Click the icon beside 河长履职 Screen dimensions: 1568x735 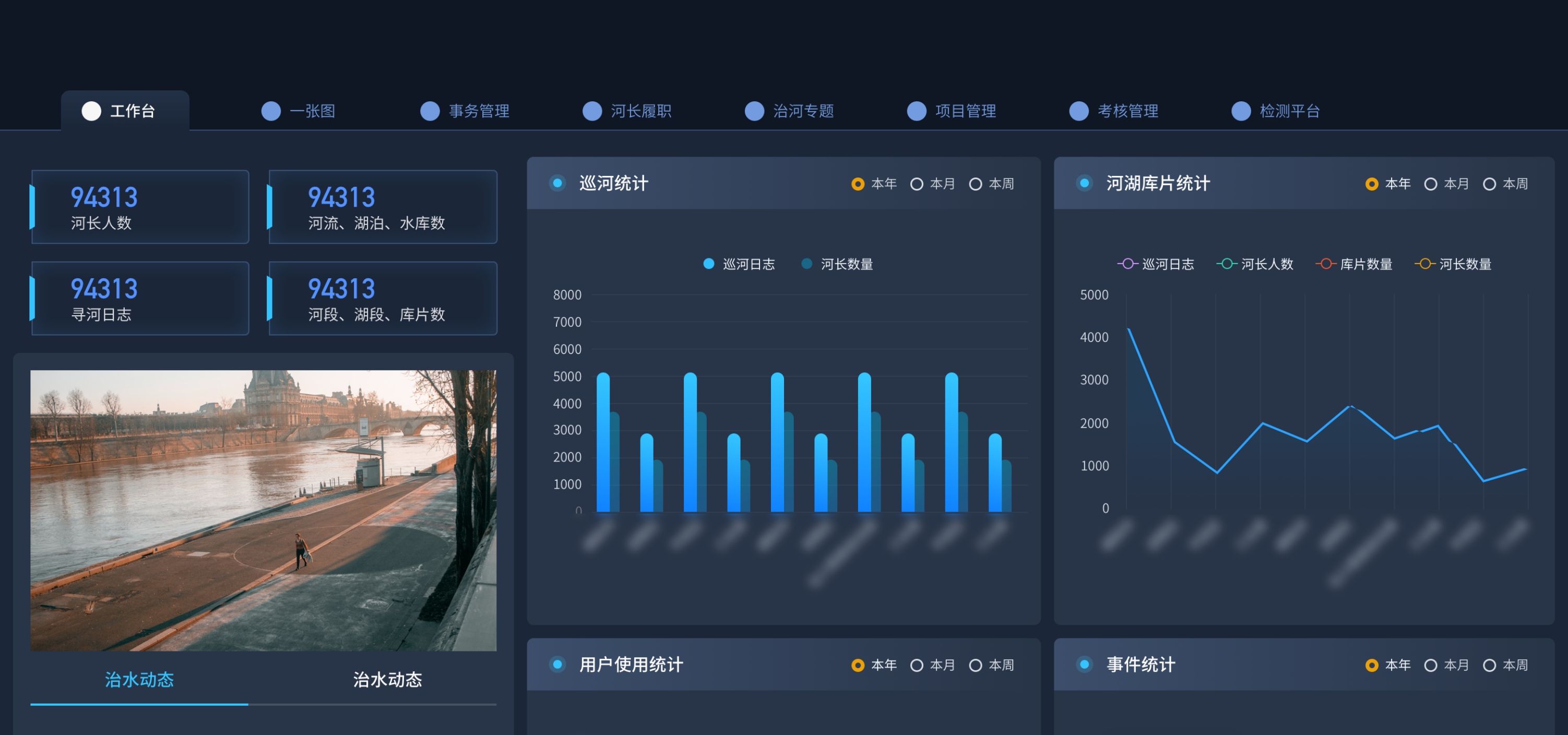coord(591,111)
